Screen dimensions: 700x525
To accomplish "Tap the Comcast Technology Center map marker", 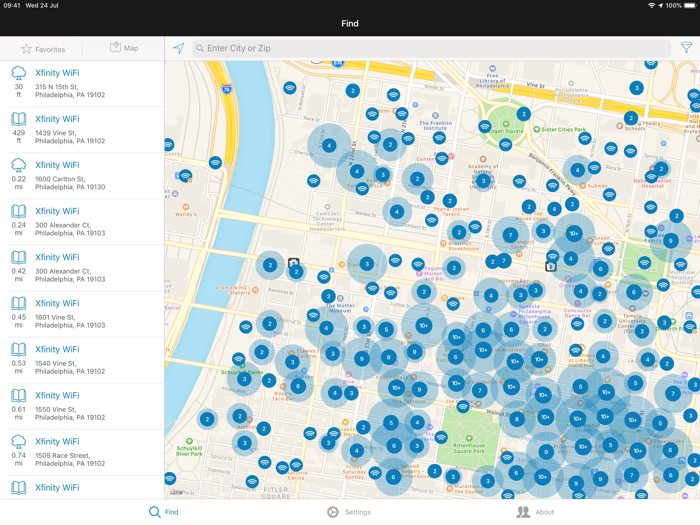I will coord(327,207).
